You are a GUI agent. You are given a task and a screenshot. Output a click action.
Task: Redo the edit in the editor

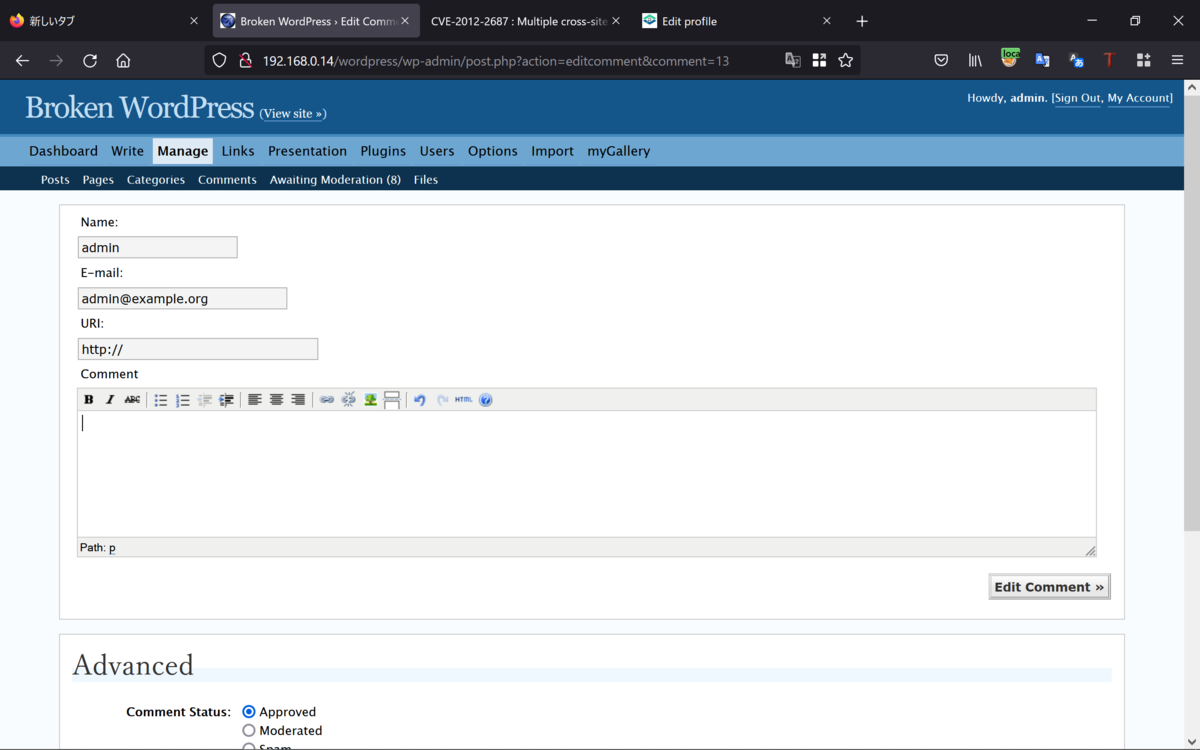pos(442,400)
